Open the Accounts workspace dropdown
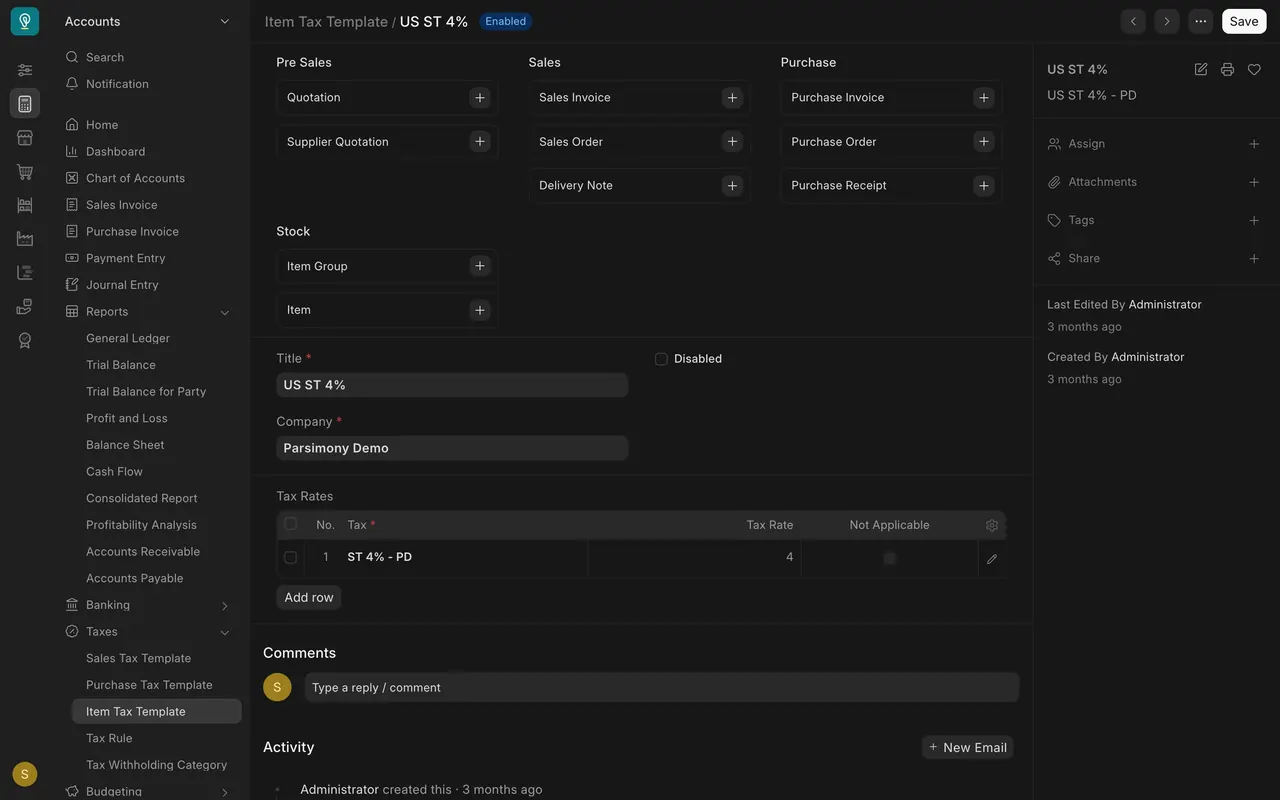 pyautogui.click(x=148, y=21)
